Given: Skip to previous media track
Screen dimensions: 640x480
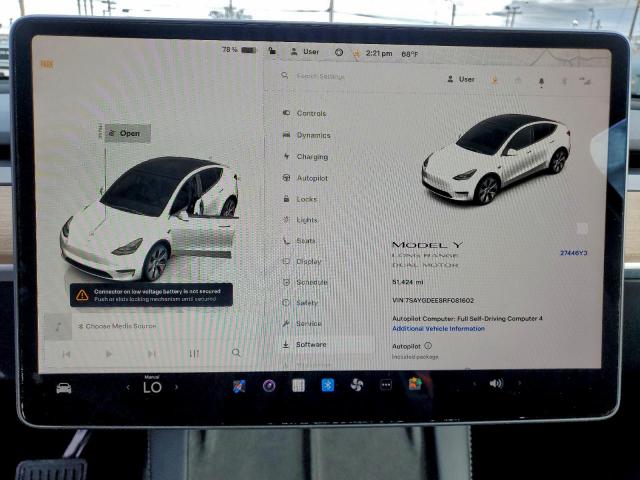Looking at the screenshot, I should [x=67, y=354].
